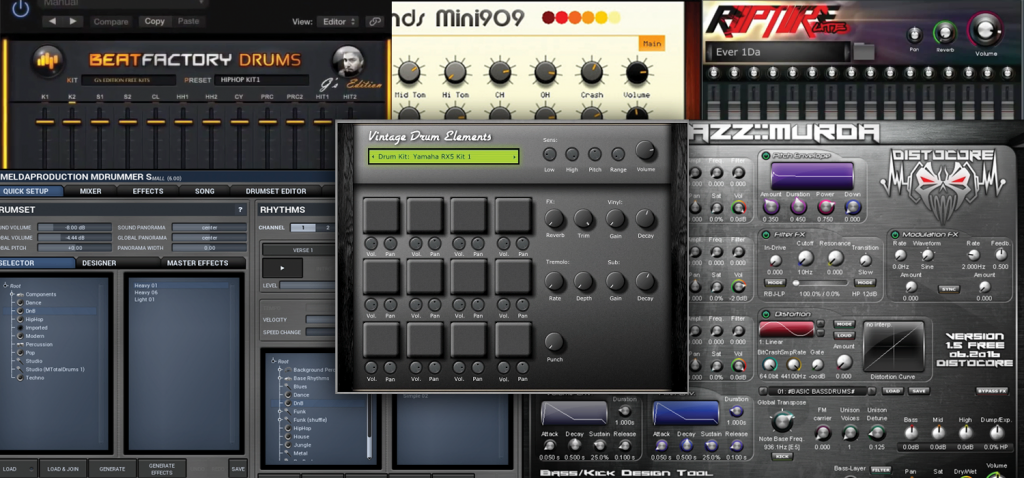Click the Load & Join button
Viewport: 1024px width, 478px height.
pos(63,468)
